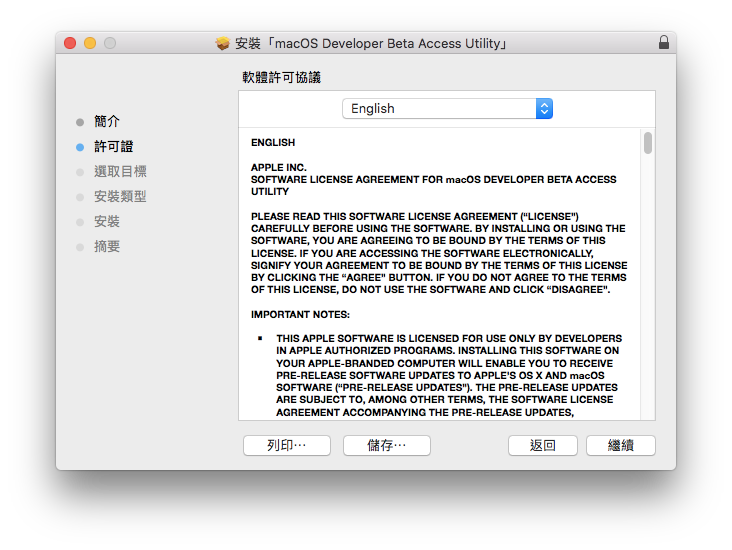The image size is (732, 550).
Task: Click the IMPORTANT NOTES: heading
Action: (300, 314)
